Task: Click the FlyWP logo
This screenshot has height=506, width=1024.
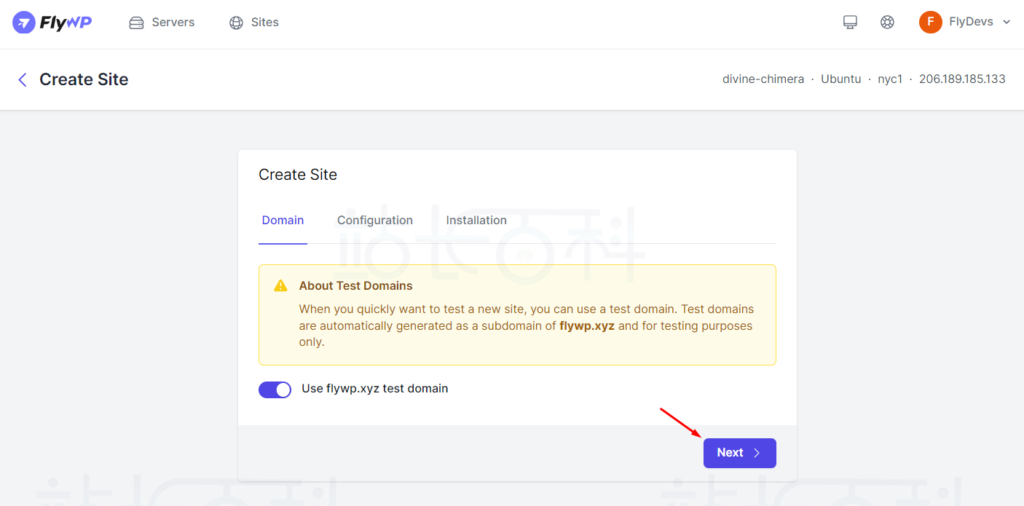Action: pyautogui.click(x=52, y=22)
